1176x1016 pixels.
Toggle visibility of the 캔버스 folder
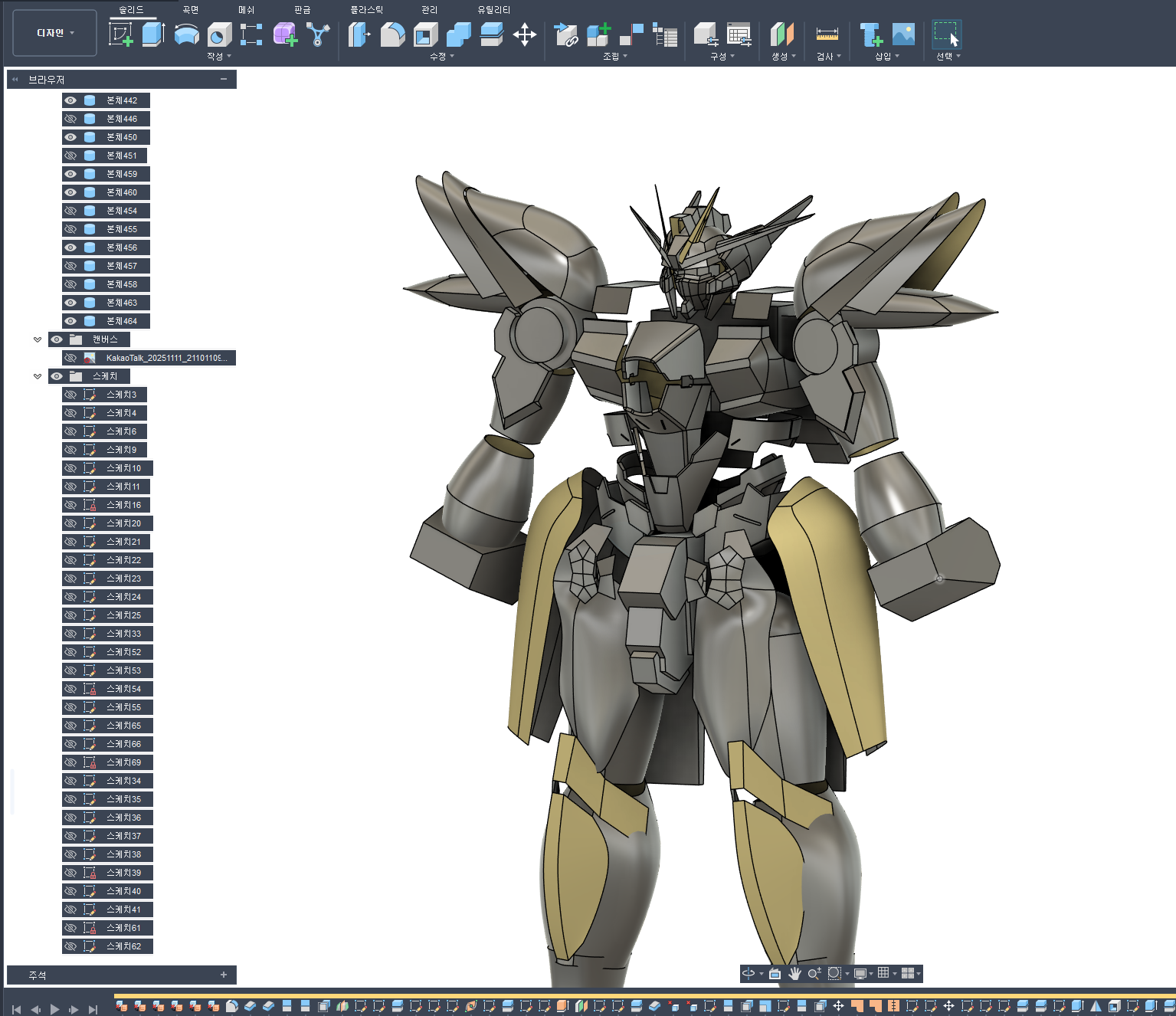point(57,339)
